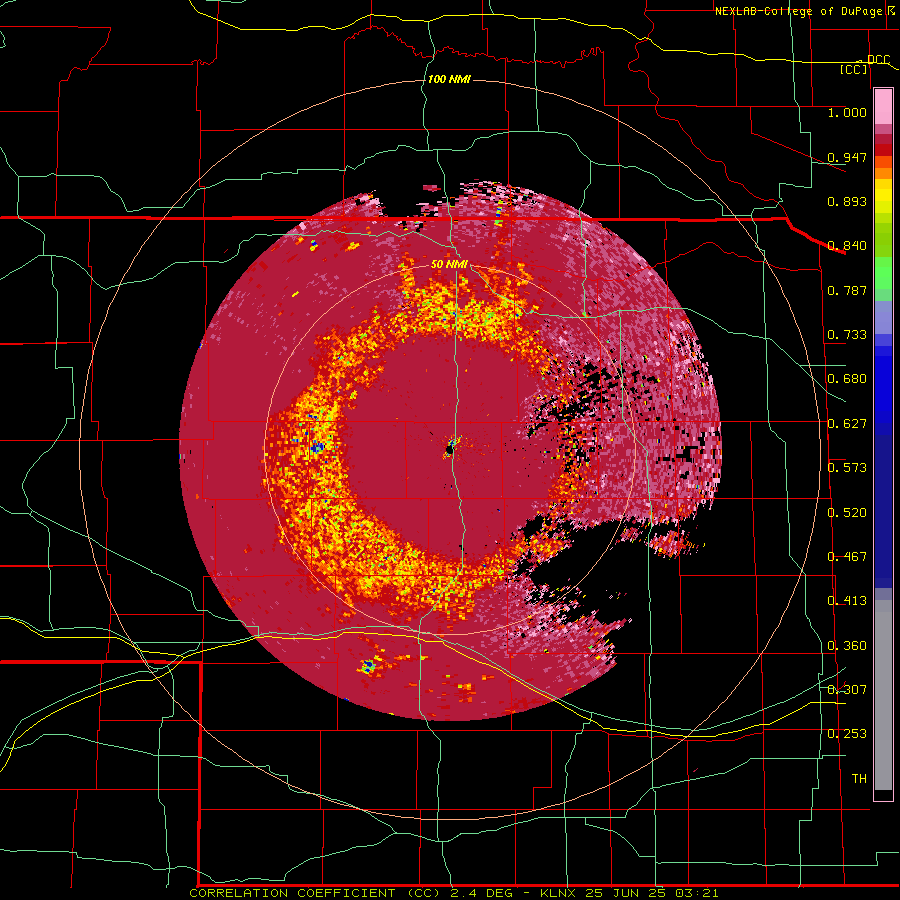Click the 1.000 value on the color scale
The image size is (900, 900).
847,112
